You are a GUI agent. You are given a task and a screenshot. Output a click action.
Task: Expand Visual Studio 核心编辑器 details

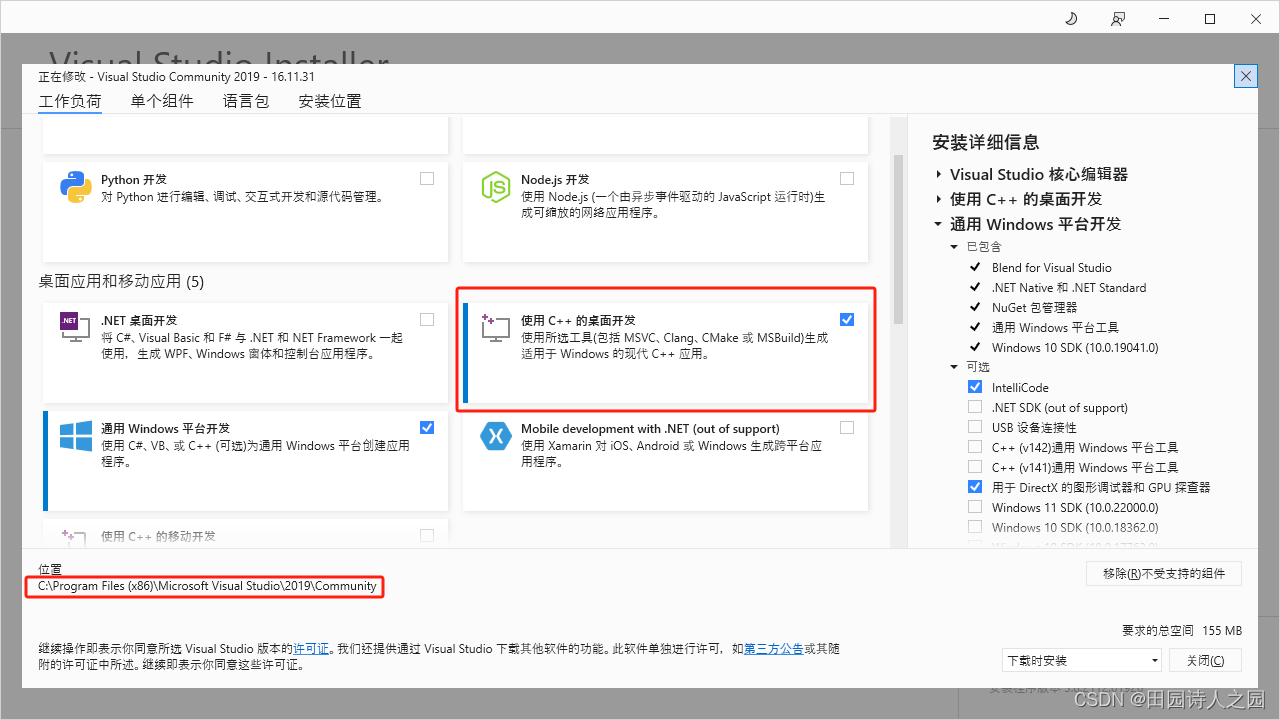click(x=939, y=174)
